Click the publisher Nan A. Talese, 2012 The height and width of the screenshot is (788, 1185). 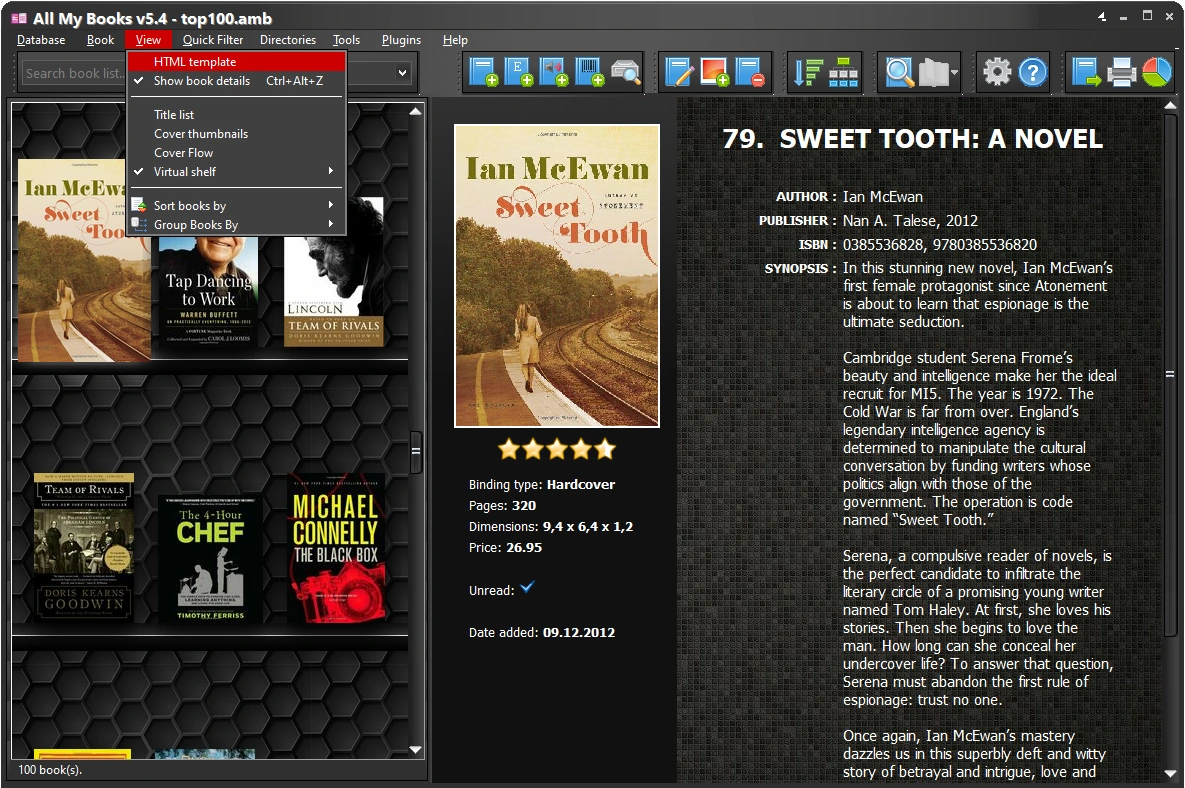(x=910, y=221)
